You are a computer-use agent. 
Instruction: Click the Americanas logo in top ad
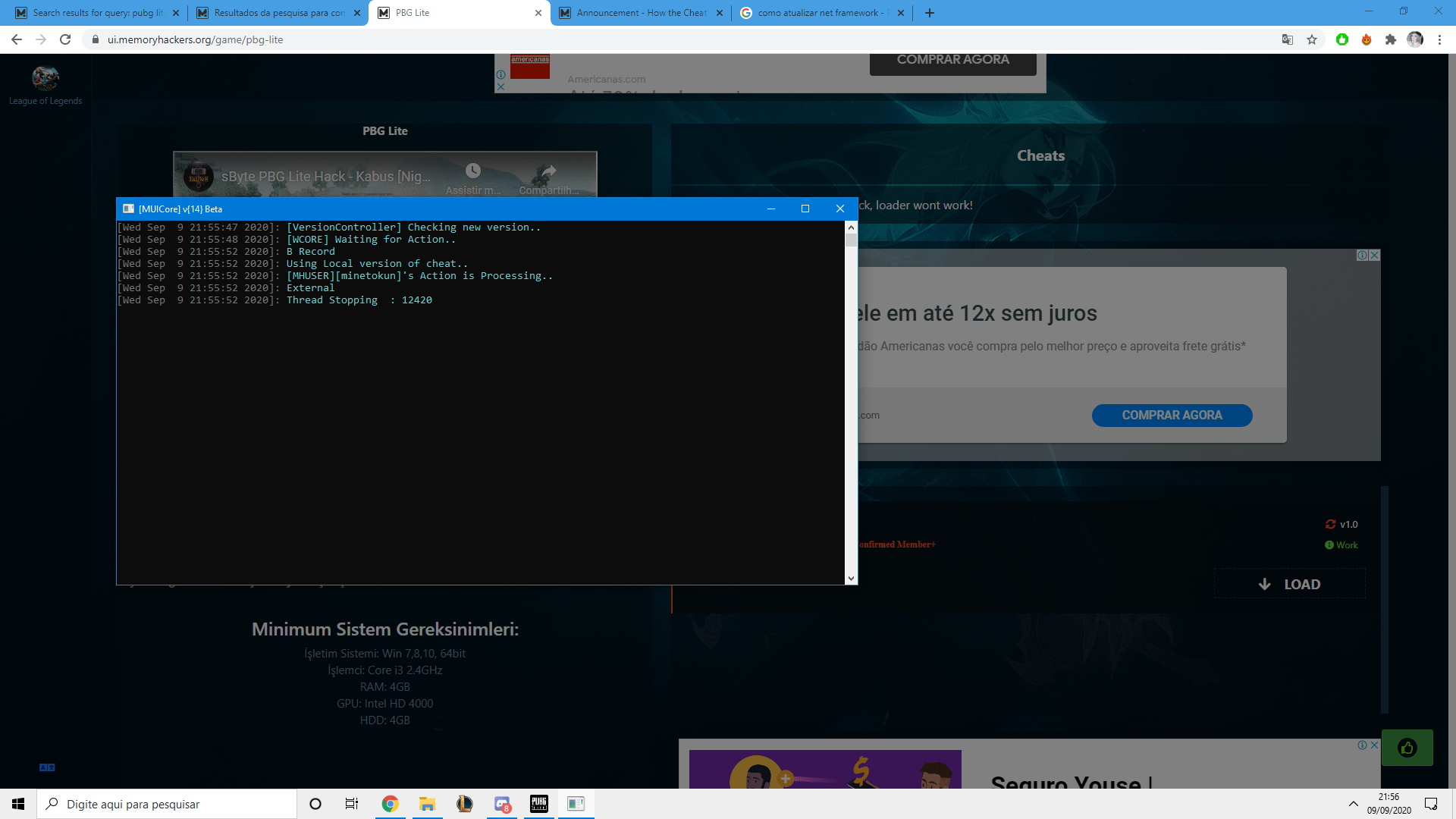(x=530, y=66)
